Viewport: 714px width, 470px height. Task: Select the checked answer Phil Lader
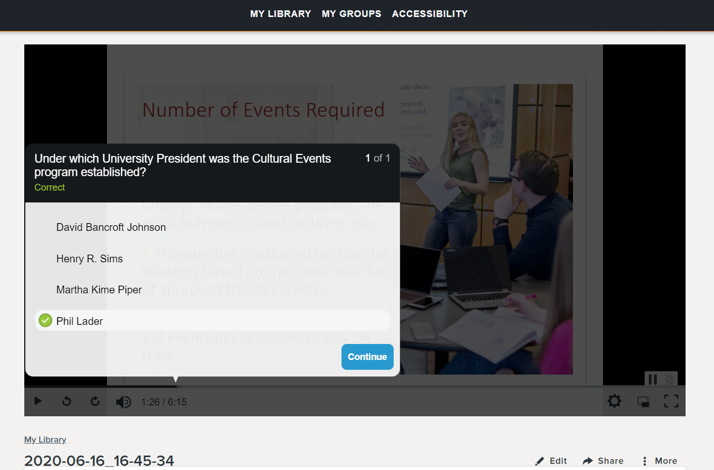tap(80, 321)
